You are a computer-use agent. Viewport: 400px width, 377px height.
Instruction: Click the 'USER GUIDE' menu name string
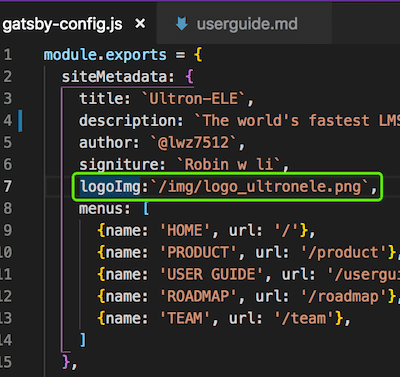(x=211, y=274)
